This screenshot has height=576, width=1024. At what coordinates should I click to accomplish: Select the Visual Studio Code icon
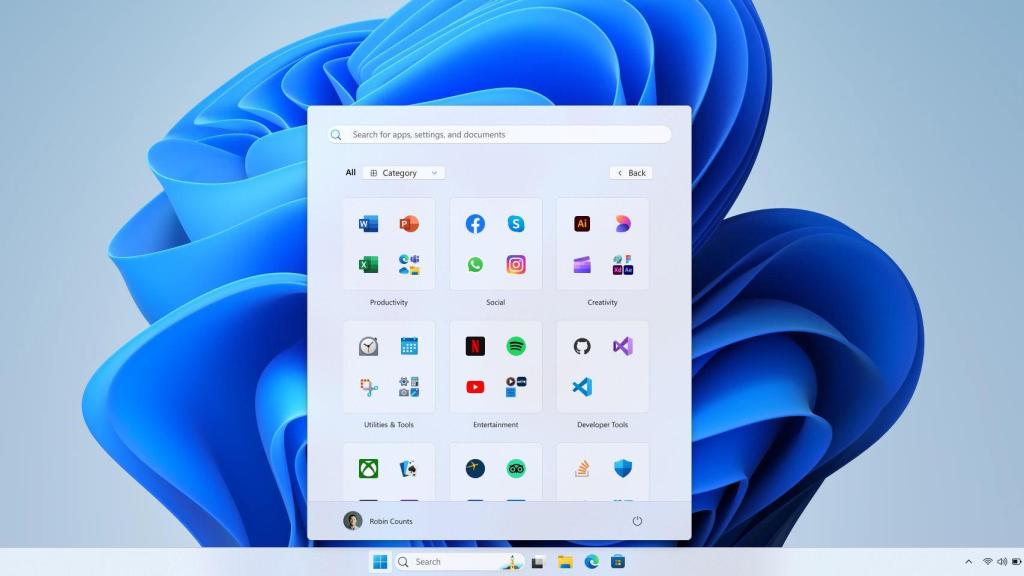[582, 387]
